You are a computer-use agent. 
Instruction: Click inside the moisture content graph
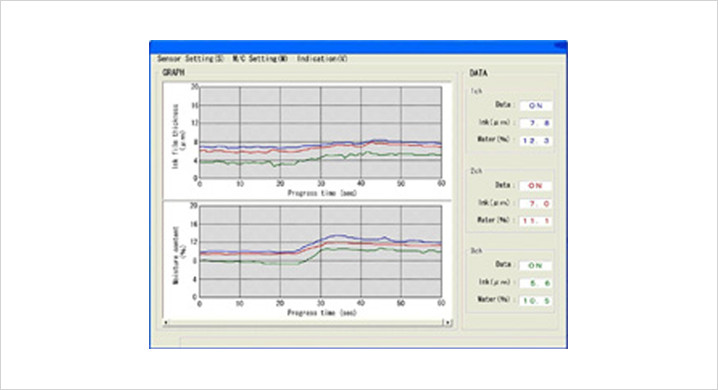[x=321, y=251]
